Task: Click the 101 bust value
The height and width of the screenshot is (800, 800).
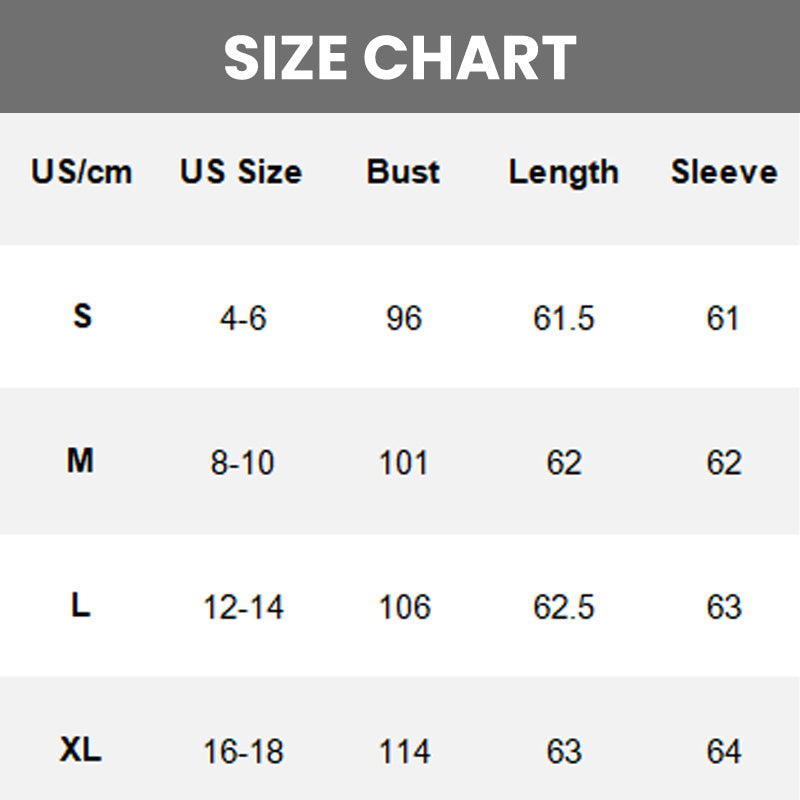Action: (403, 464)
